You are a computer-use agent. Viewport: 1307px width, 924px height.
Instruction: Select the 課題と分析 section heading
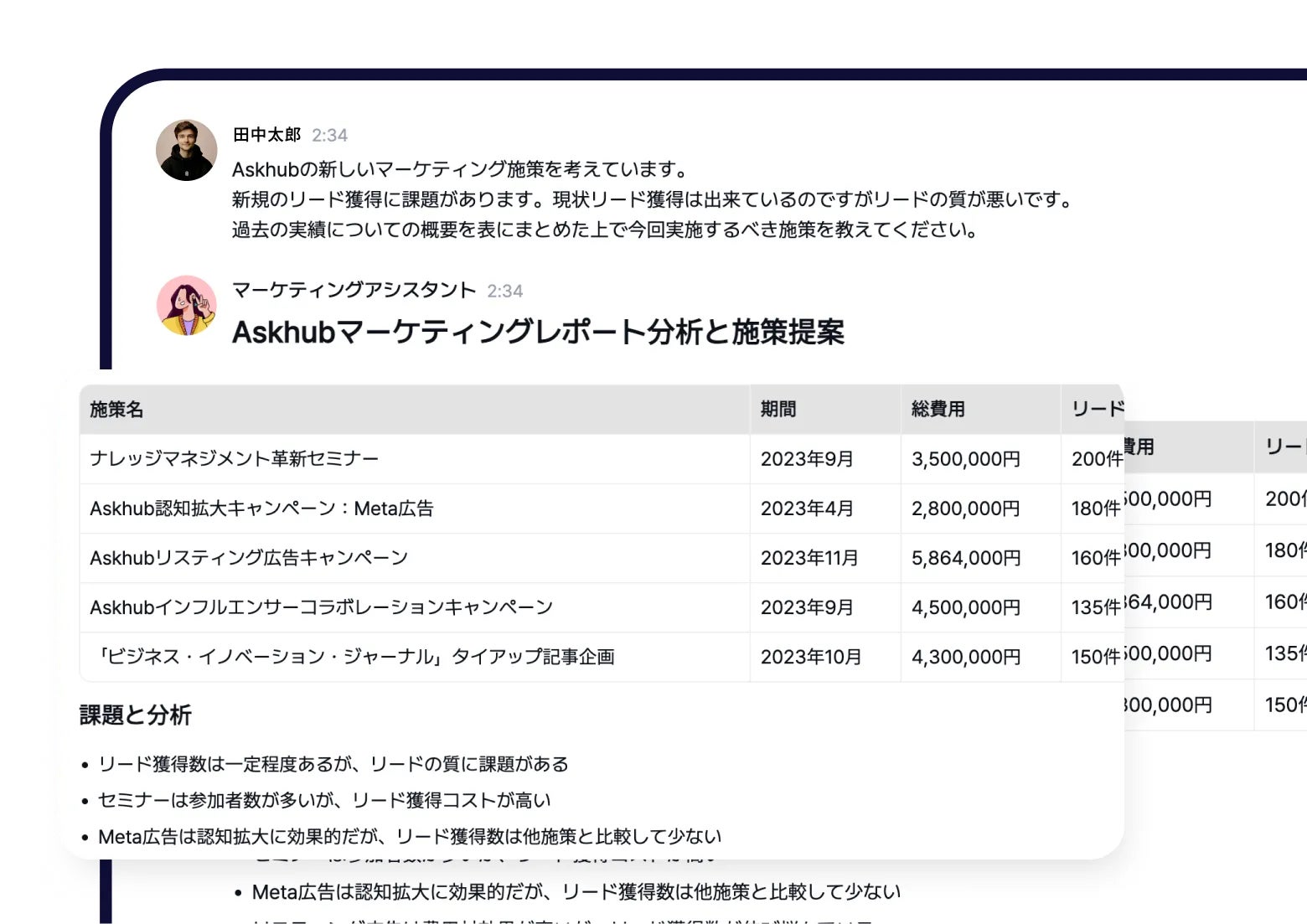point(136,715)
